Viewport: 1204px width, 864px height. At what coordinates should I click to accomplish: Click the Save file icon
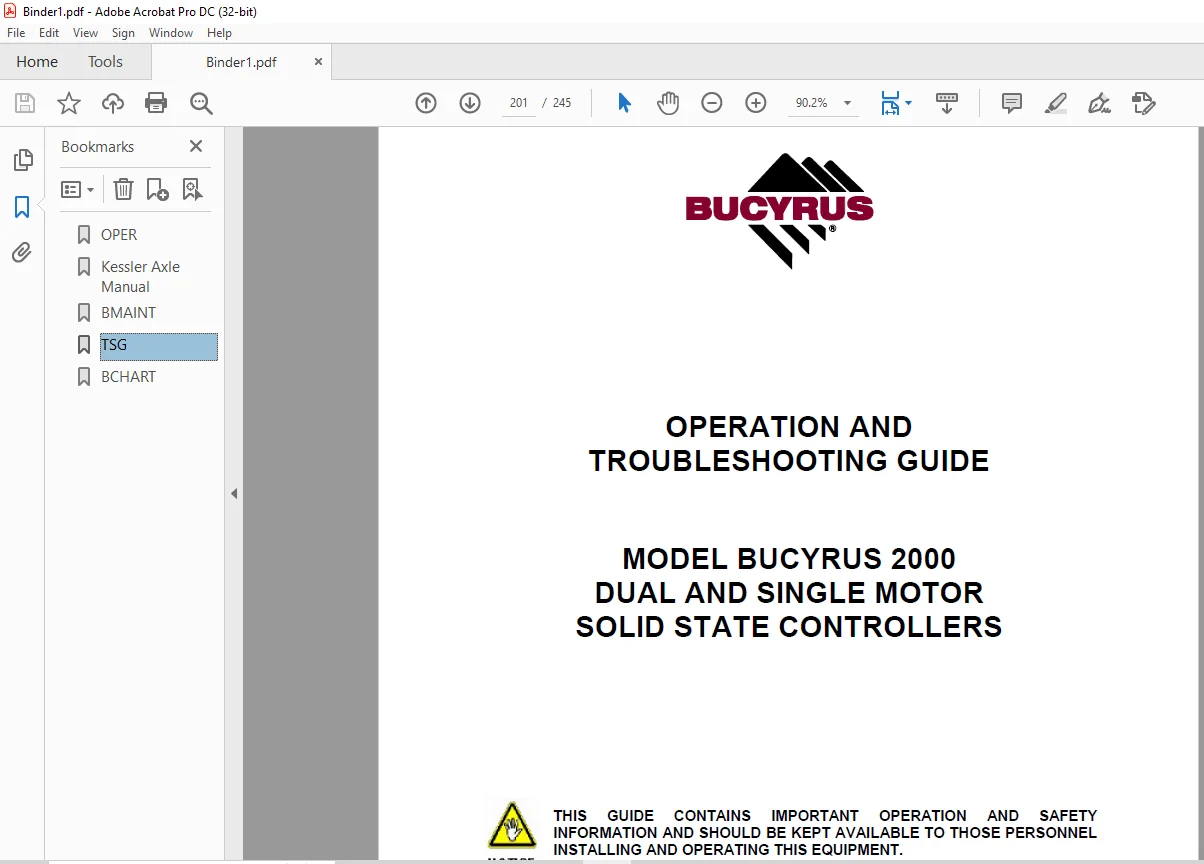[x=25, y=103]
